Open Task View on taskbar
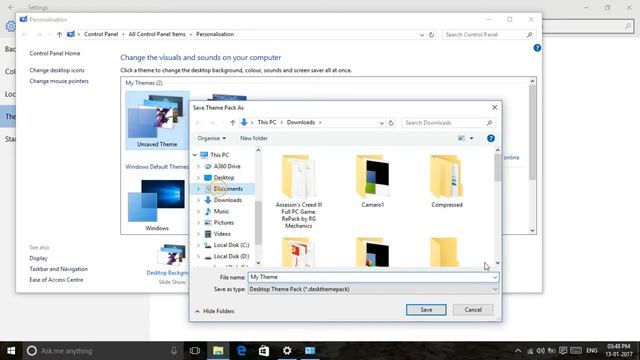640x360 pixels. click(195, 351)
